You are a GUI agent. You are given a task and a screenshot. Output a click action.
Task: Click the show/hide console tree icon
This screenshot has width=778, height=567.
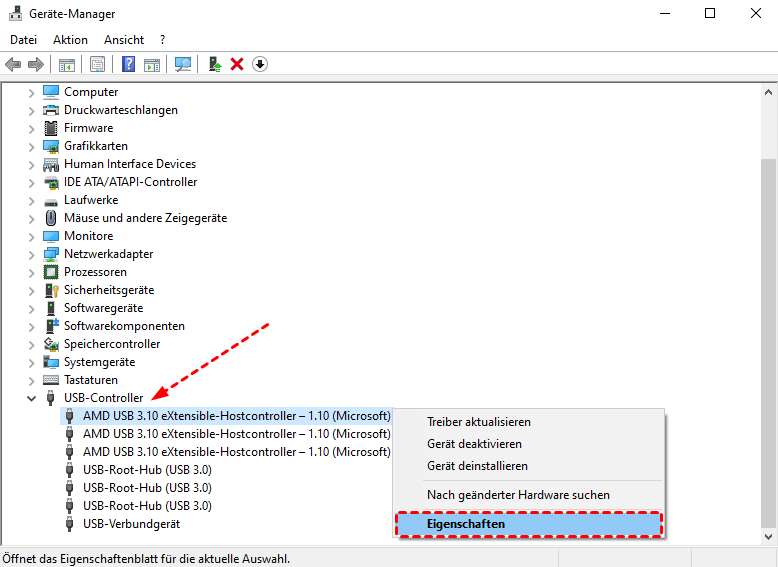[x=67, y=64]
